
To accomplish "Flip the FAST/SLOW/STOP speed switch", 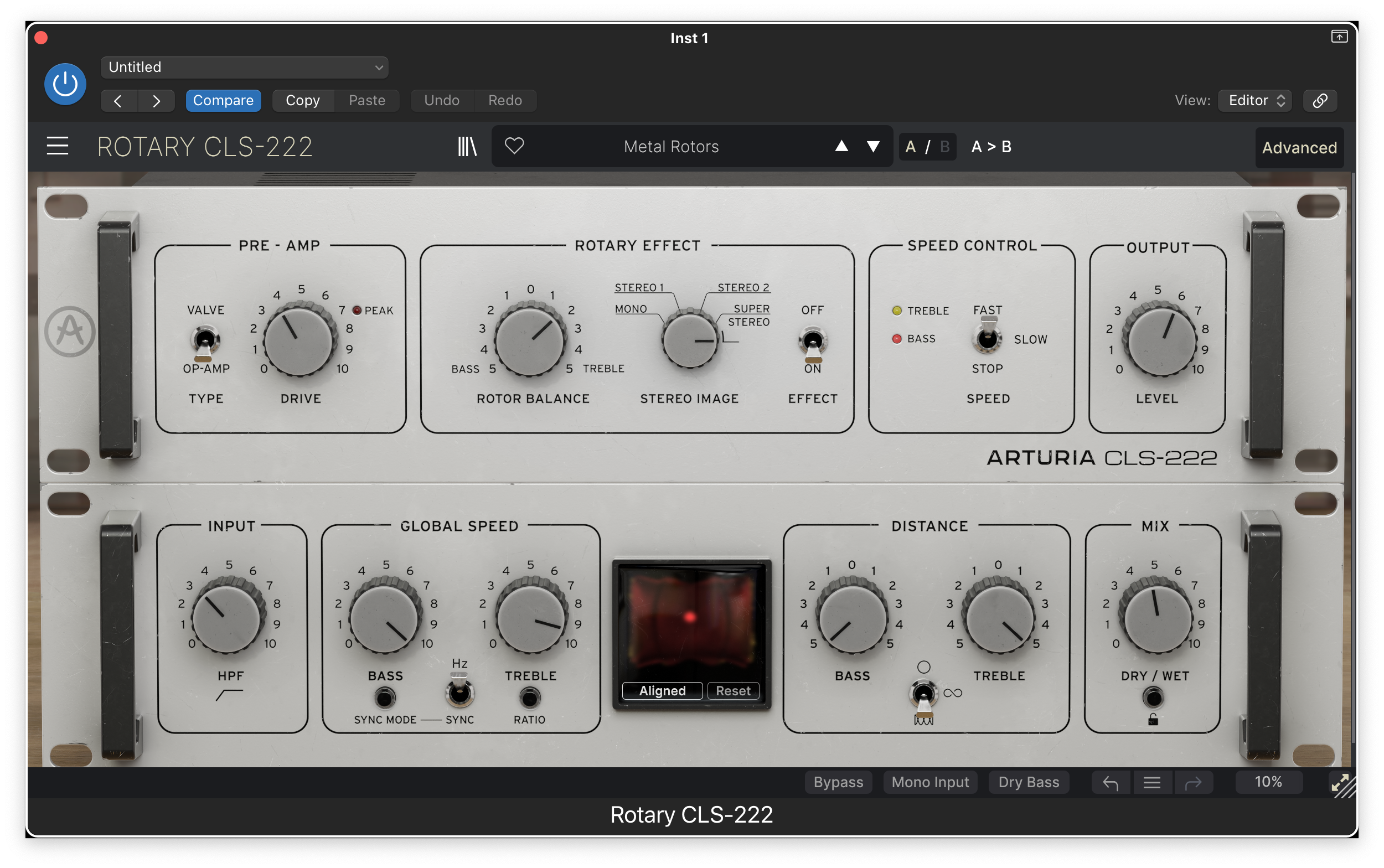I will coord(987,335).
